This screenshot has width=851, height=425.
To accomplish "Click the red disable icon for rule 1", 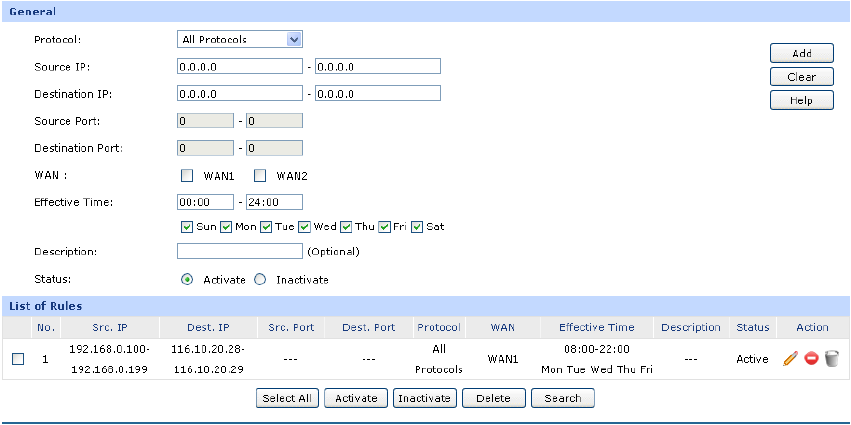I will click(811, 359).
